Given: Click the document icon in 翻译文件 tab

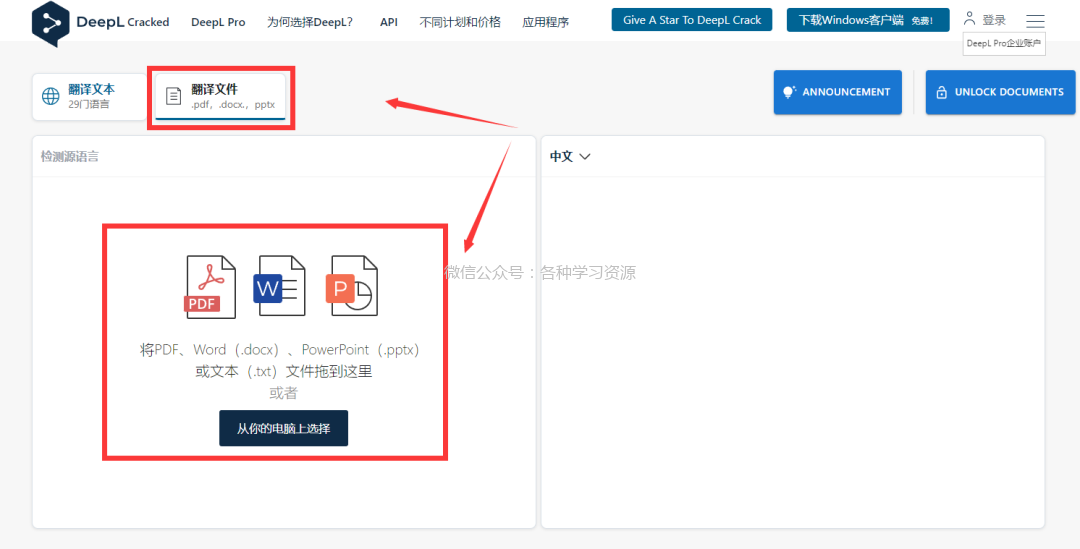Looking at the screenshot, I should (175, 96).
